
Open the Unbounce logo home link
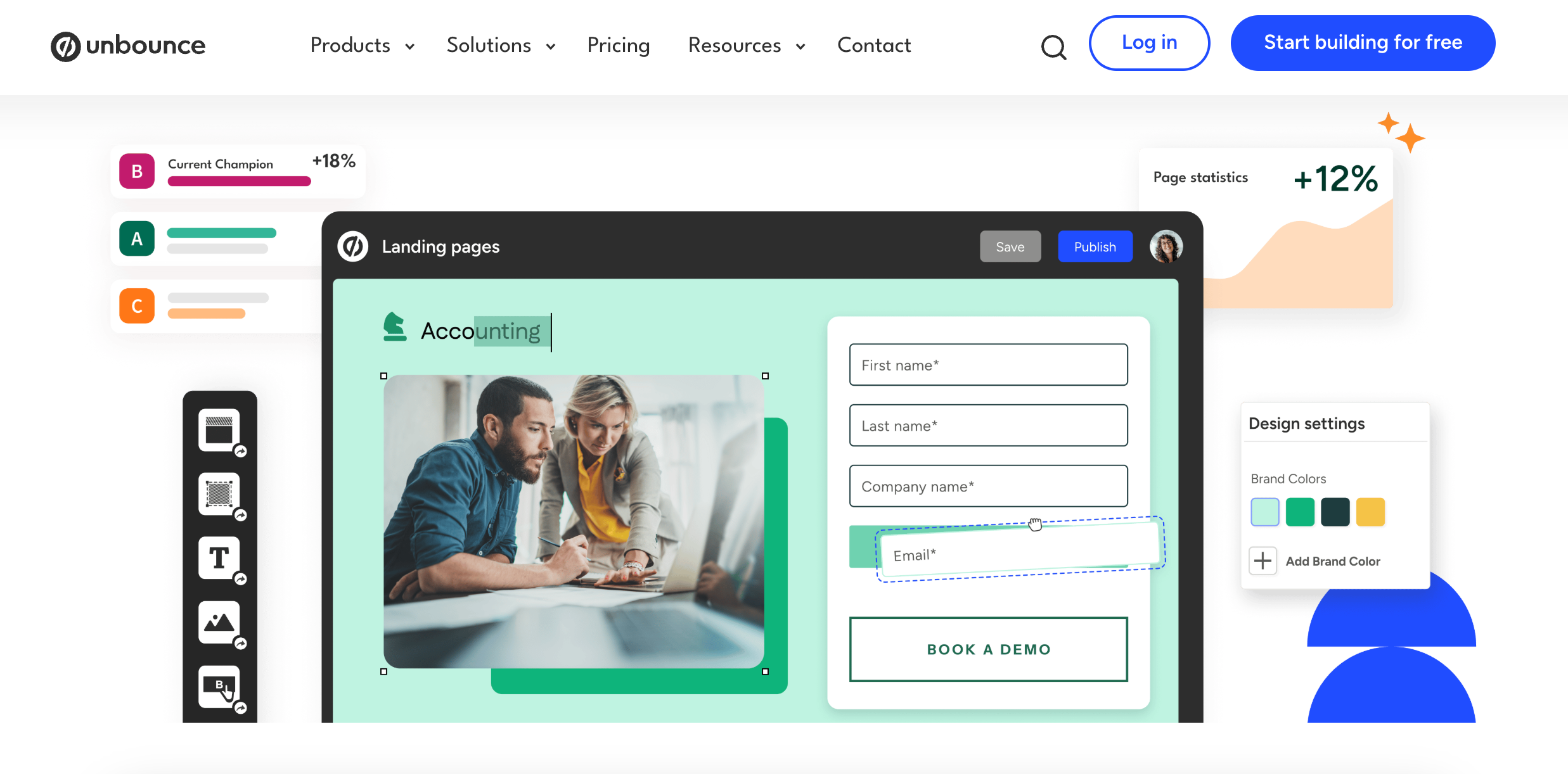pyautogui.click(x=128, y=46)
